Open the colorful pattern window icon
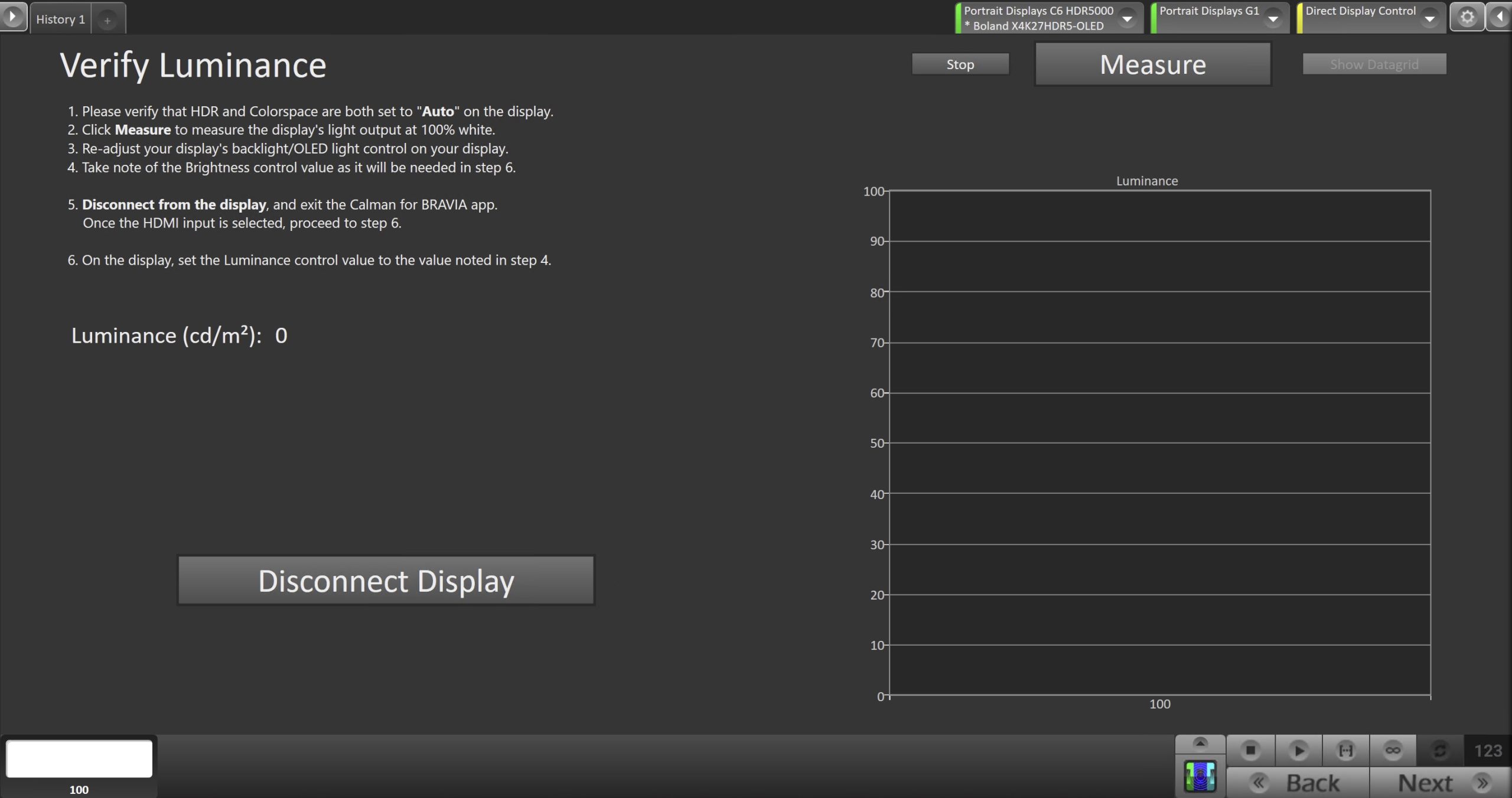 click(1200, 776)
